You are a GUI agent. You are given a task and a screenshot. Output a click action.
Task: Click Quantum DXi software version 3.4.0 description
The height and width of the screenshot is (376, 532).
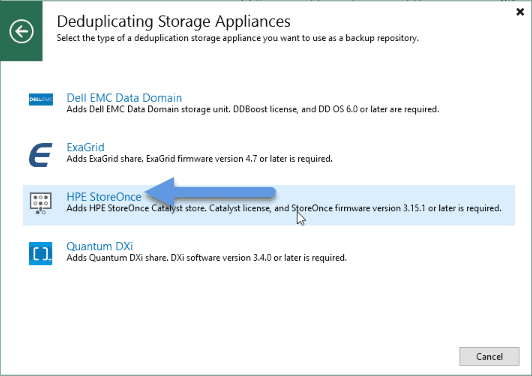[x=207, y=258]
